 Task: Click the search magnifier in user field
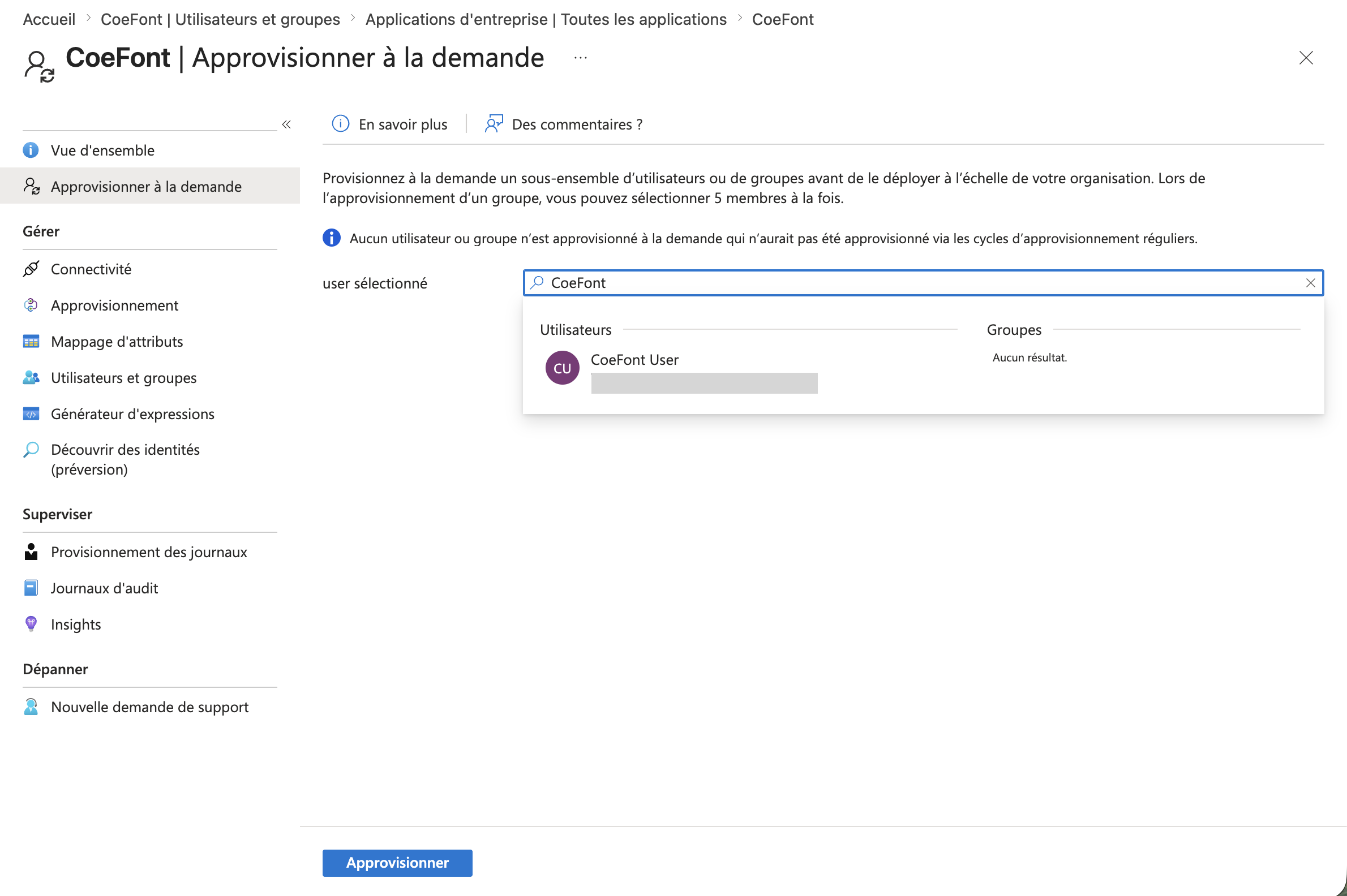click(x=537, y=282)
